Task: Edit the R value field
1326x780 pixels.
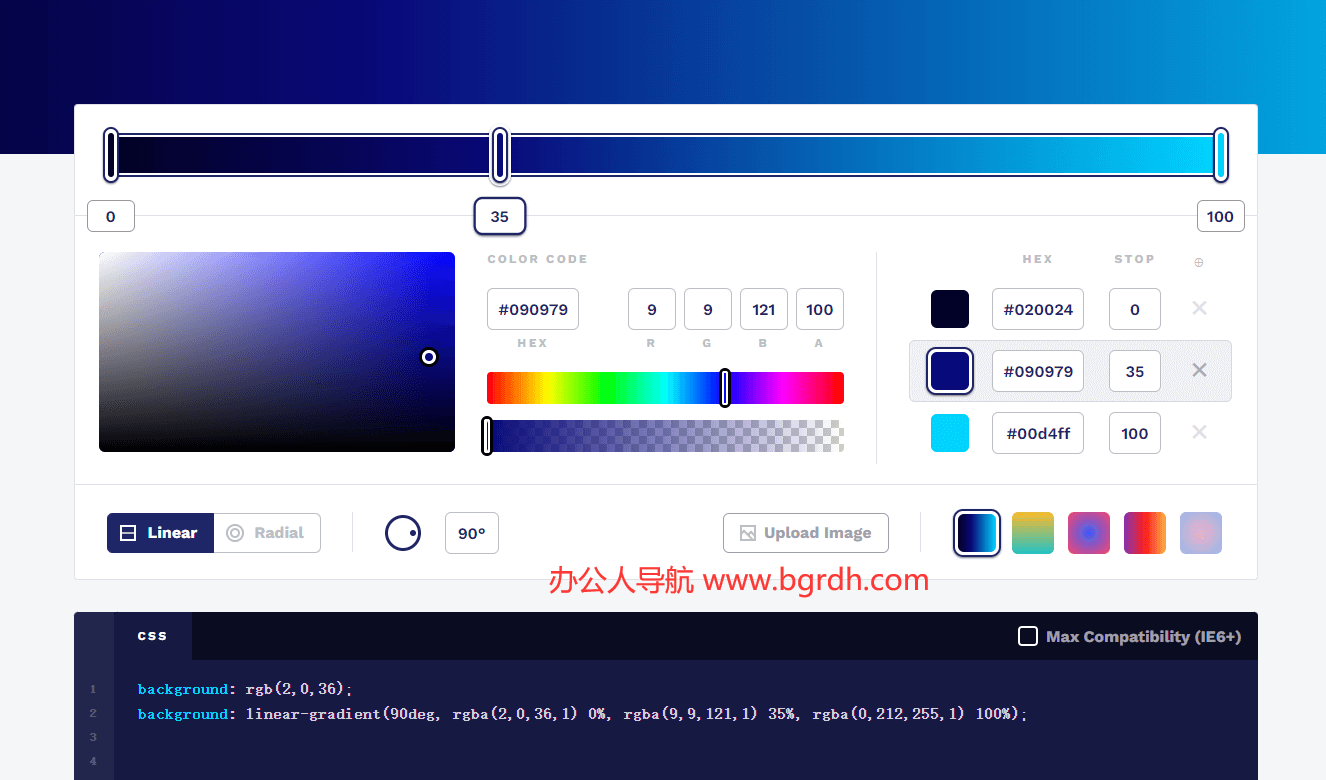Action: coord(652,309)
